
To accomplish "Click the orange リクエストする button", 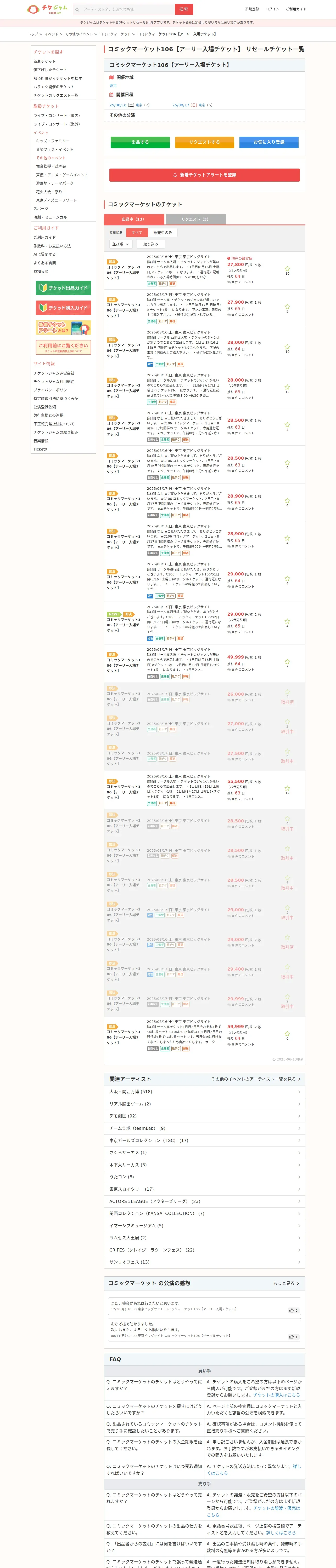I will [x=204, y=142].
